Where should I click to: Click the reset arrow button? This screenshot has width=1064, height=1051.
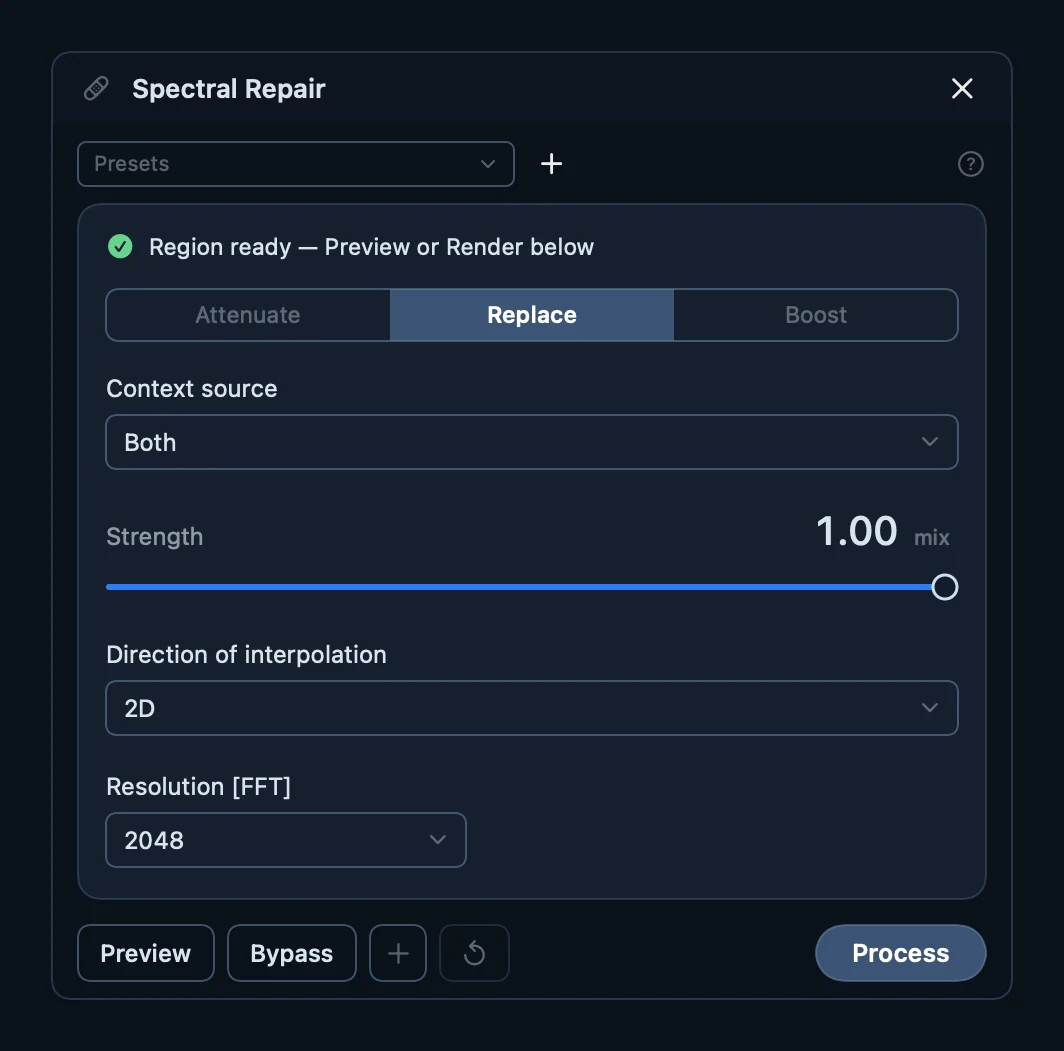(x=474, y=953)
